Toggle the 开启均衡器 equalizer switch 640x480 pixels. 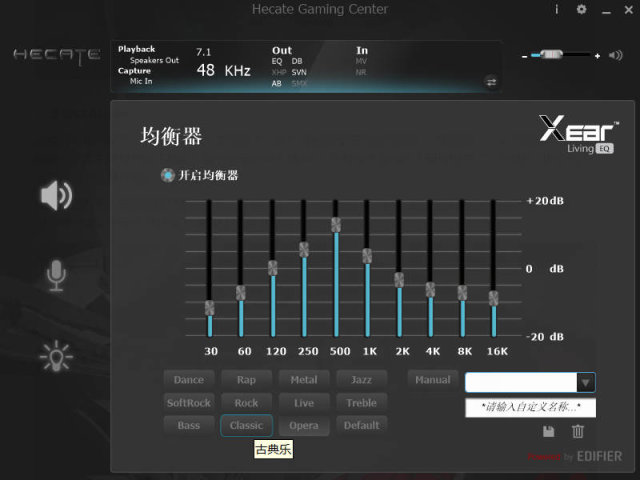pyautogui.click(x=167, y=176)
